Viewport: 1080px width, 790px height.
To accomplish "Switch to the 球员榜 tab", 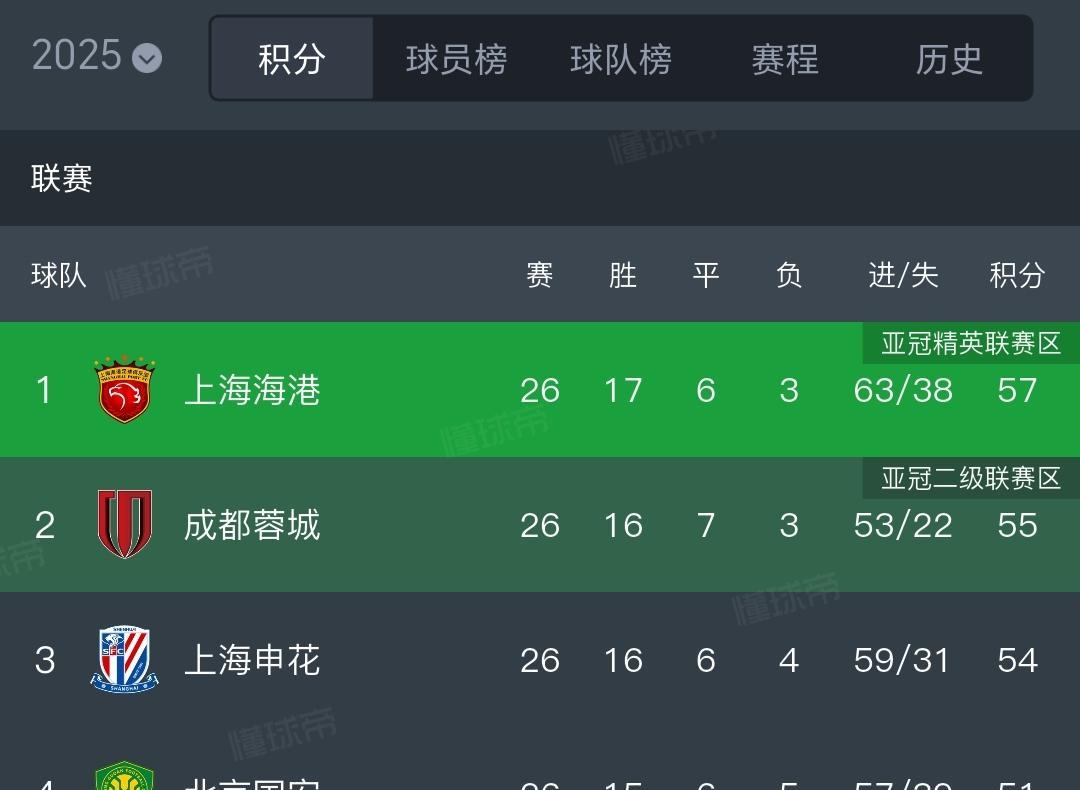I will tap(456, 59).
